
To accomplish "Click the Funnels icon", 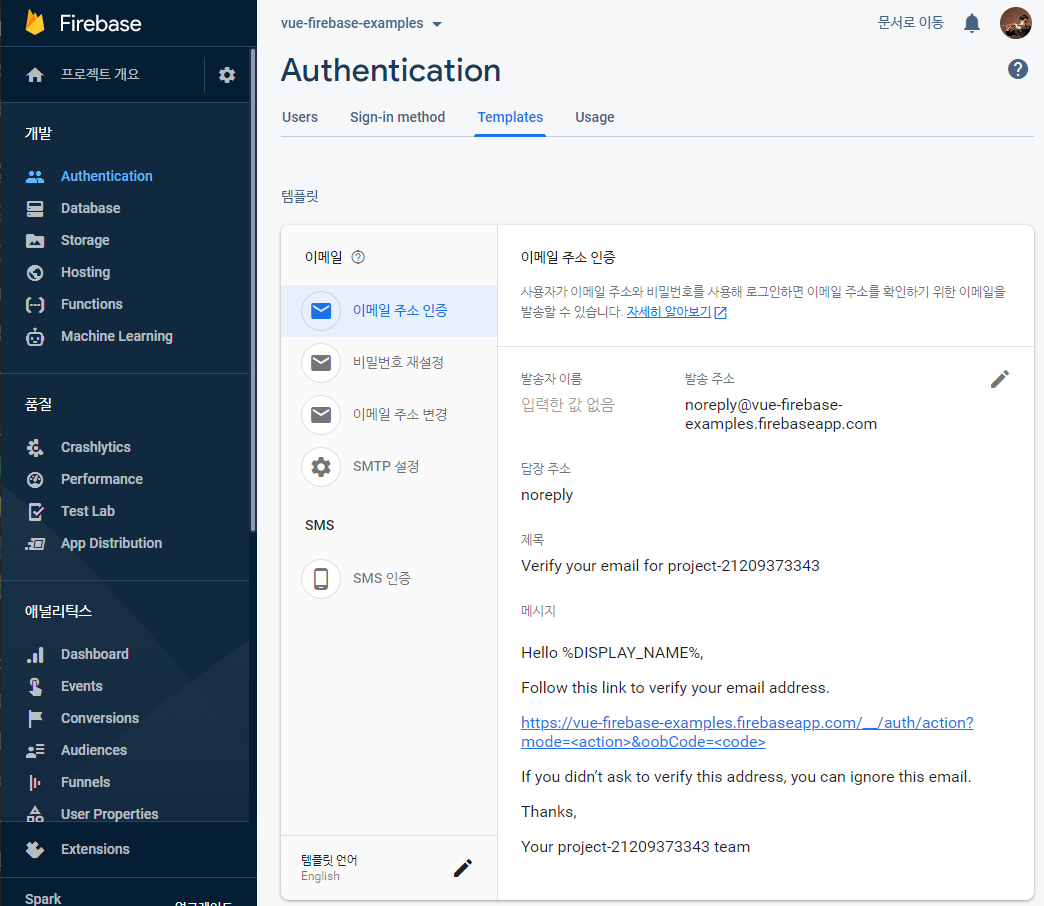I will (35, 782).
